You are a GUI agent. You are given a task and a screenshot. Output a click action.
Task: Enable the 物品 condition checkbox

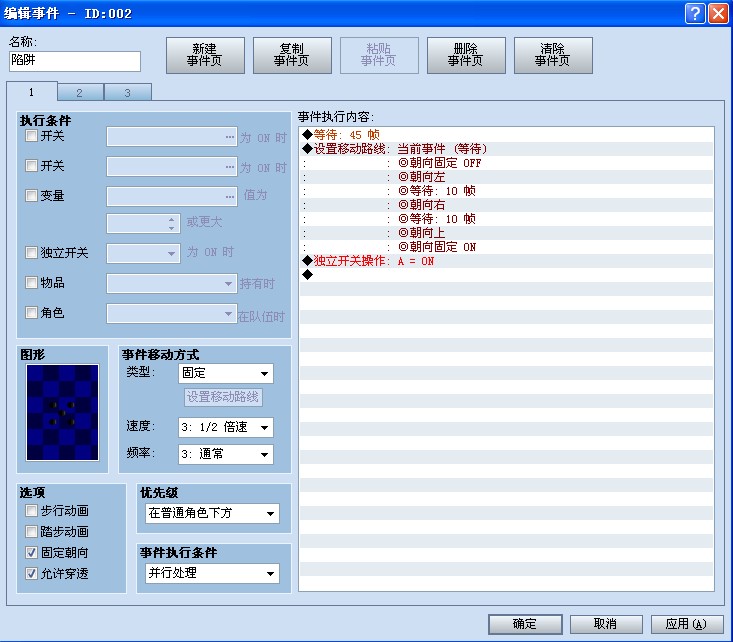coord(31,283)
